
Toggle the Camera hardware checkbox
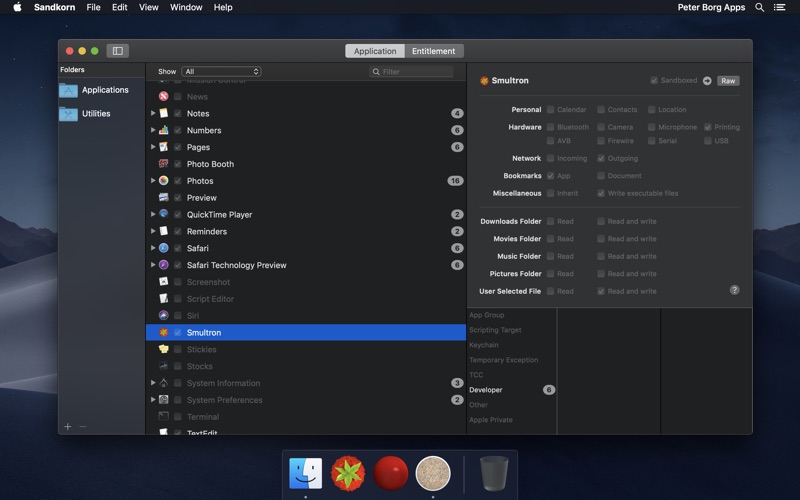point(601,127)
